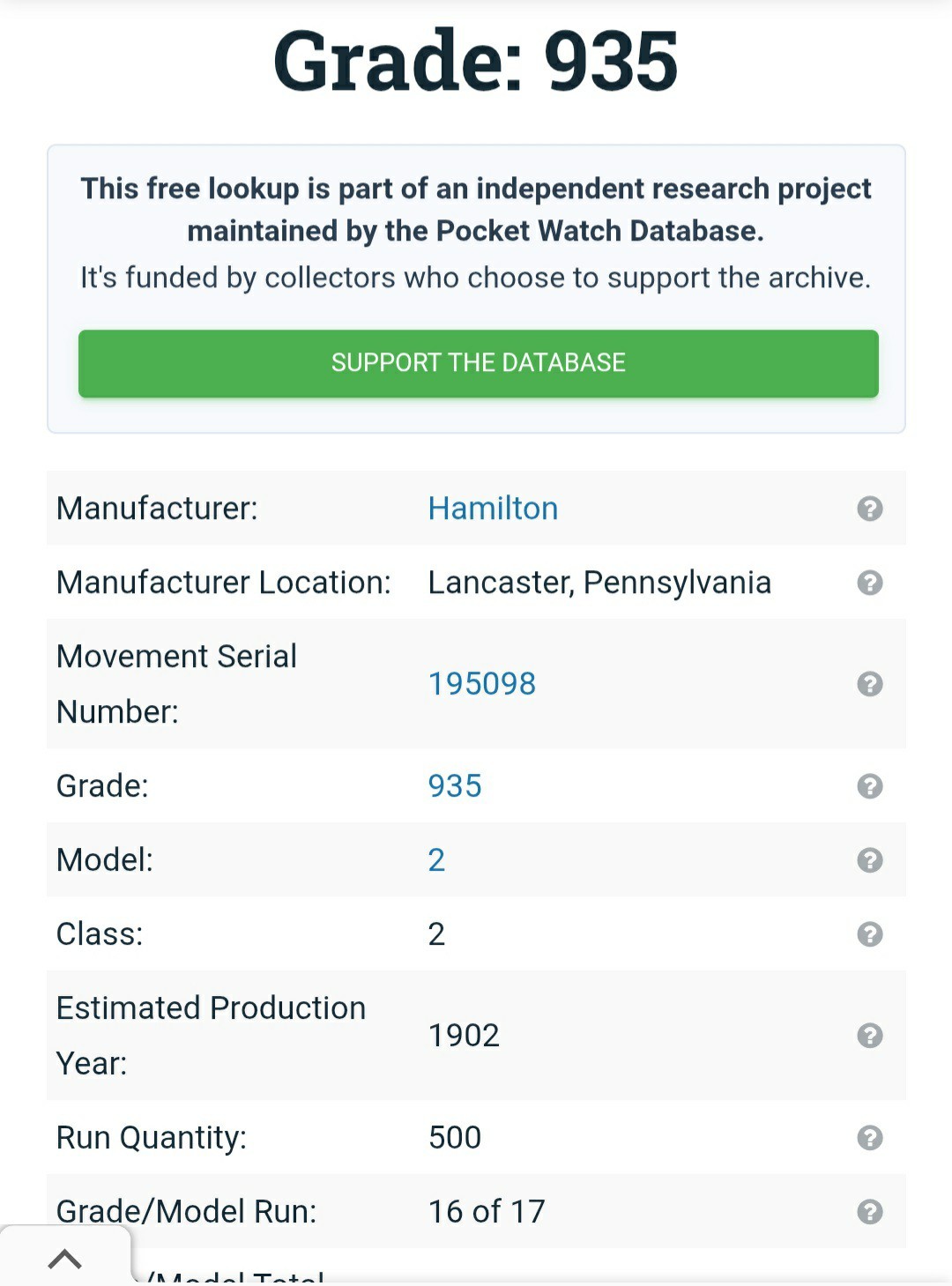
Task: Tap the Run Quantity help icon
Action: click(x=869, y=1138)
